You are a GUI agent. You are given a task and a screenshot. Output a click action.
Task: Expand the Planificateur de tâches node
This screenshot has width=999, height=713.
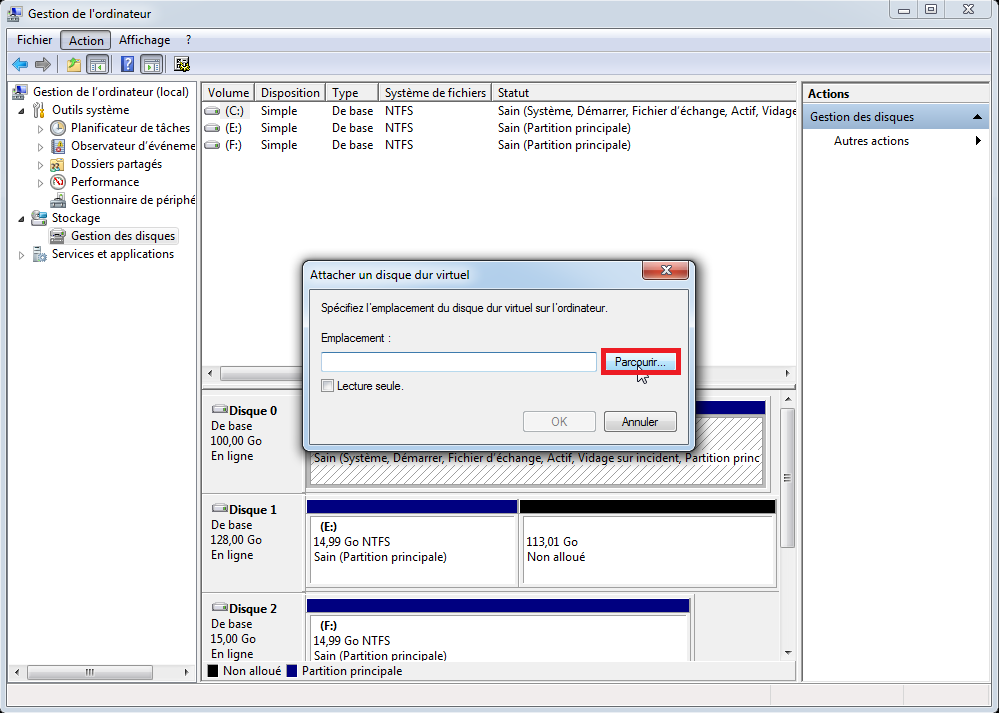[41, 129]
